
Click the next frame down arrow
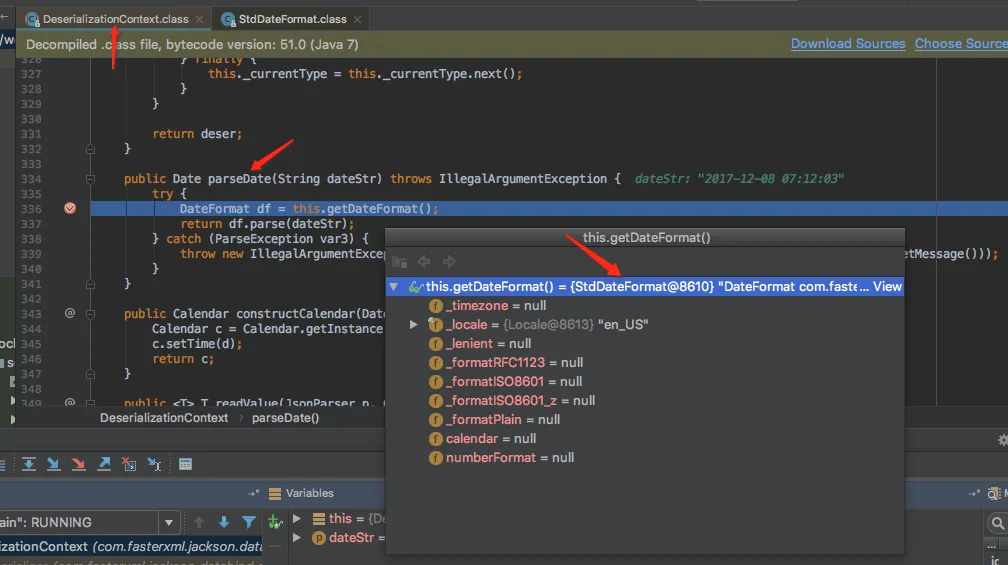click(x=224, y=522)
